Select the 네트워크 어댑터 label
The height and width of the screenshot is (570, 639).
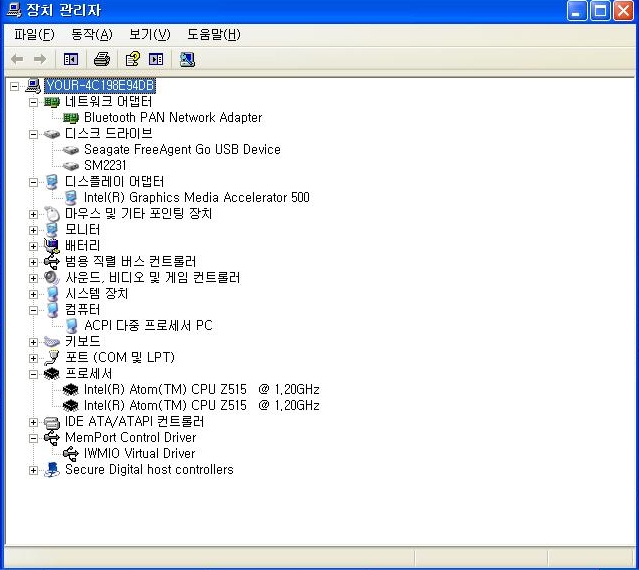click(108, 102)
